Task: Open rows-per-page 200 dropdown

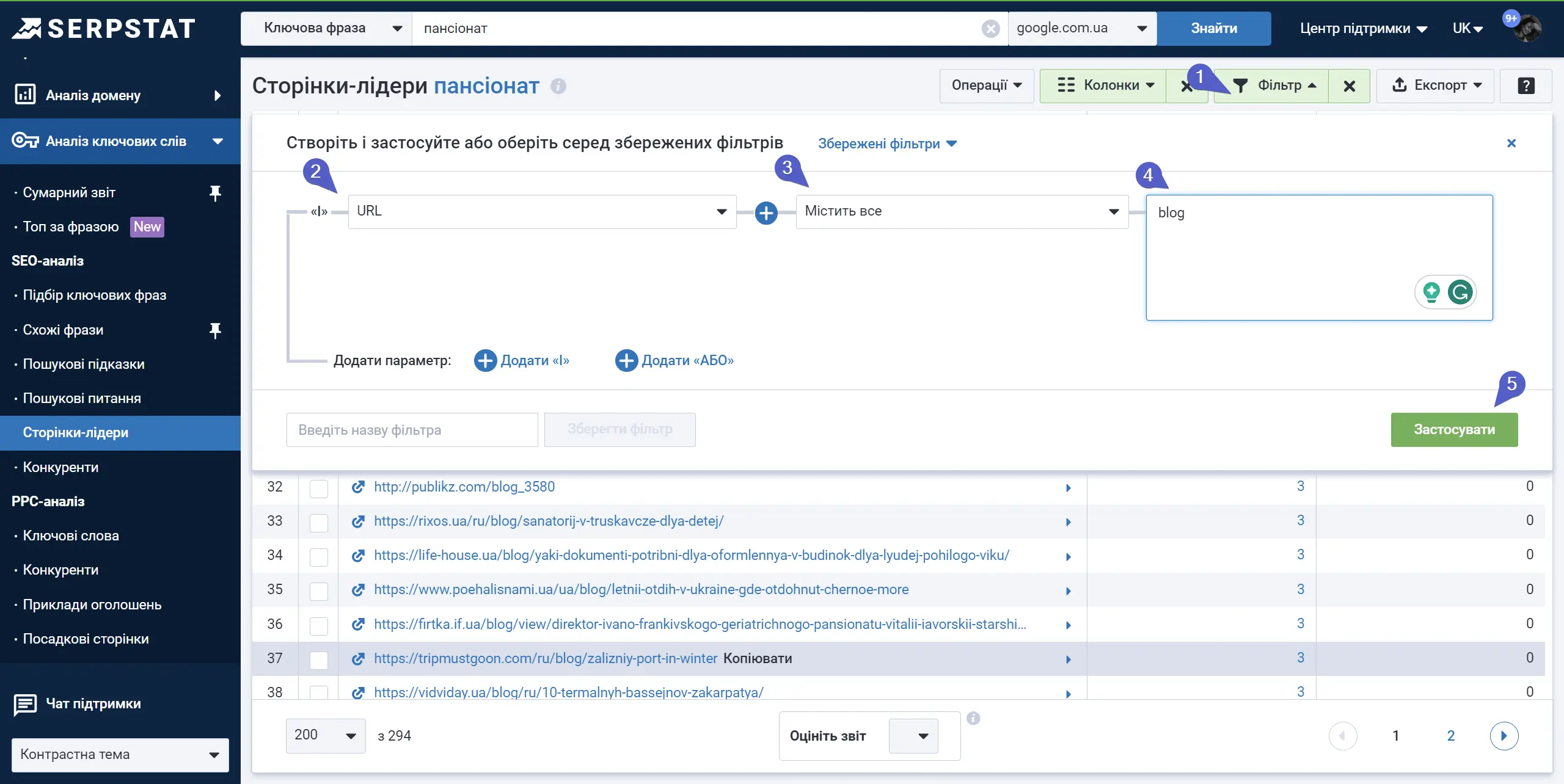Action: point(326,736)
